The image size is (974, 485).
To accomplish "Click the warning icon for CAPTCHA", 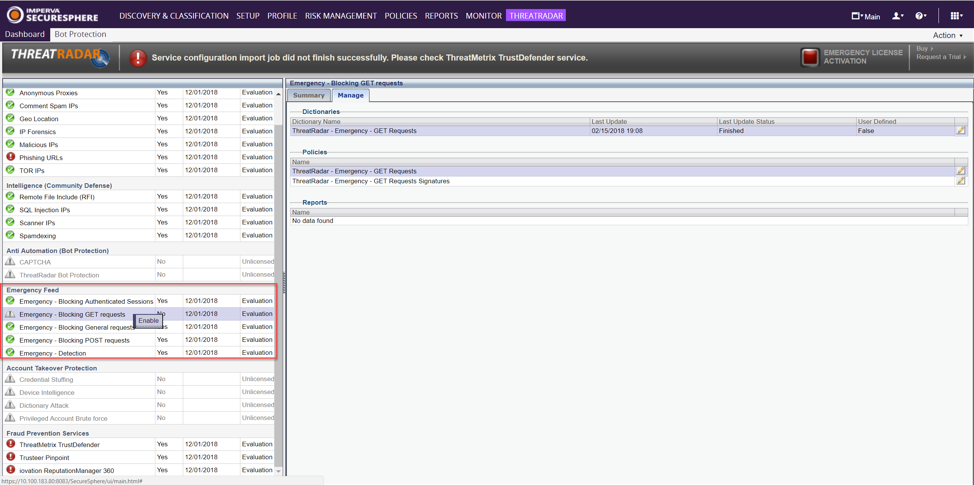I will 10,261.
